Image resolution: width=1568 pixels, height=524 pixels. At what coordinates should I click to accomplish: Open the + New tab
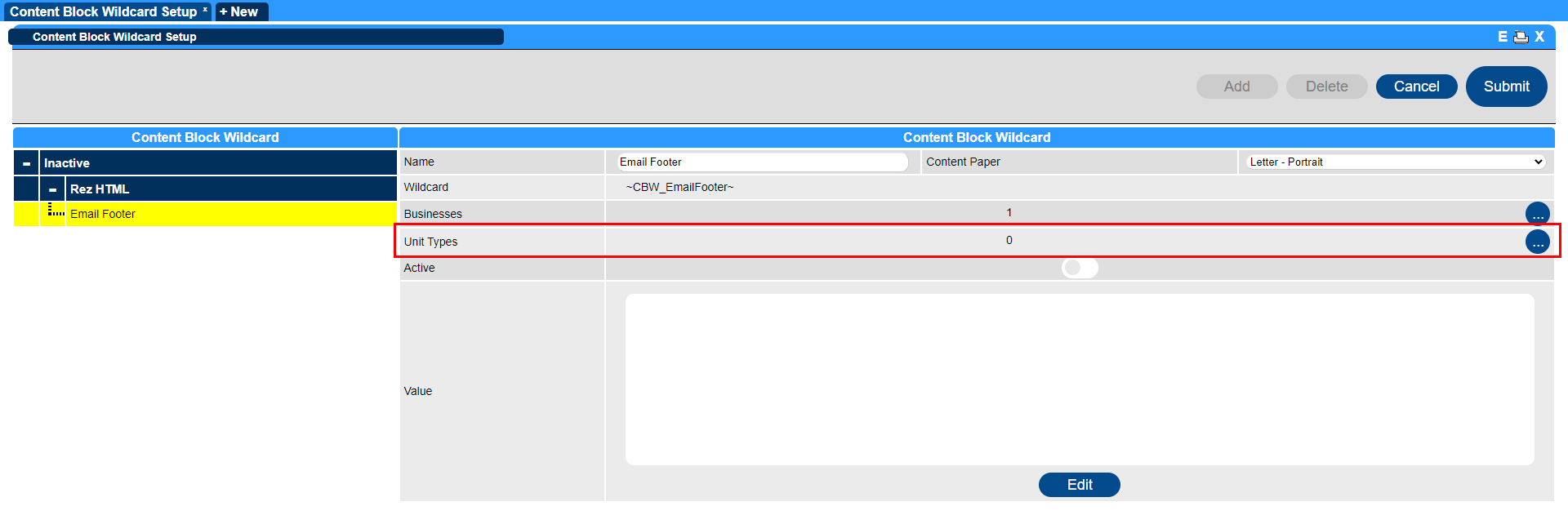tap(239, 11)
